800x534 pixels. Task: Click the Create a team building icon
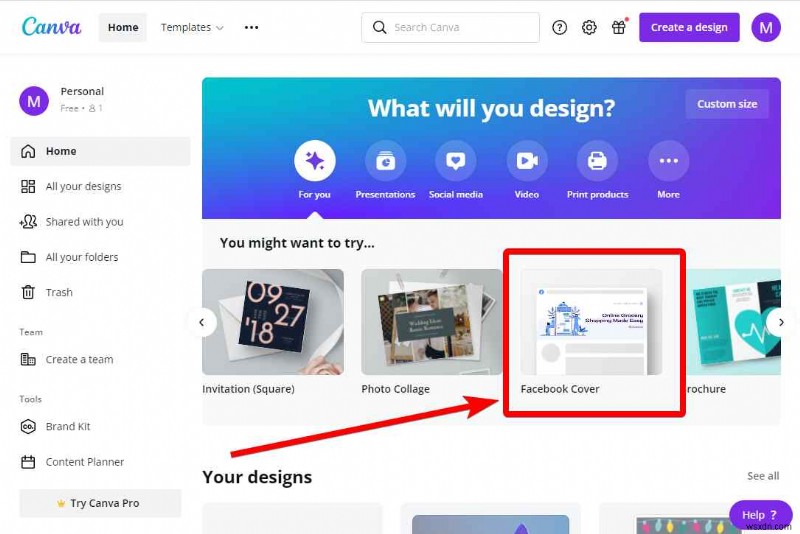click(28, 359)
